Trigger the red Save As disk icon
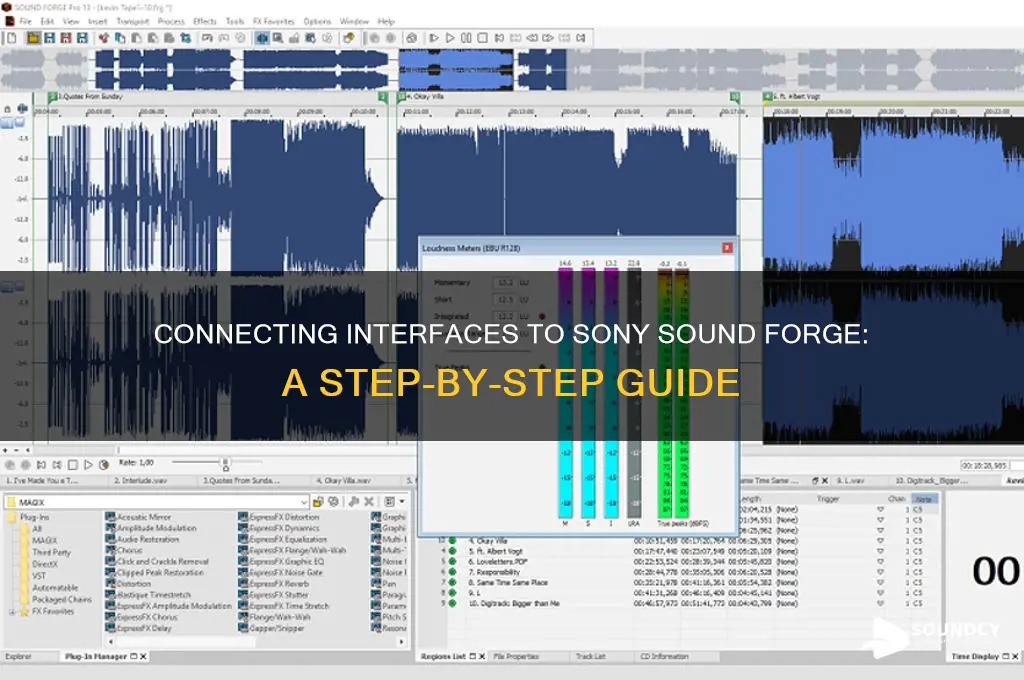This screenshot has width=1024, height=680. 65,38
